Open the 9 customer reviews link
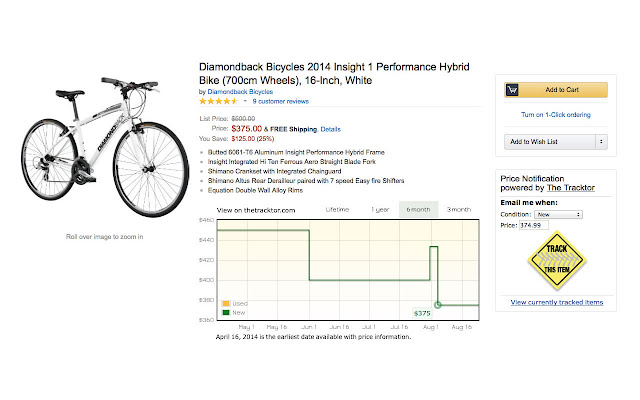Screen dimensions: 640x400 (280, 101)
